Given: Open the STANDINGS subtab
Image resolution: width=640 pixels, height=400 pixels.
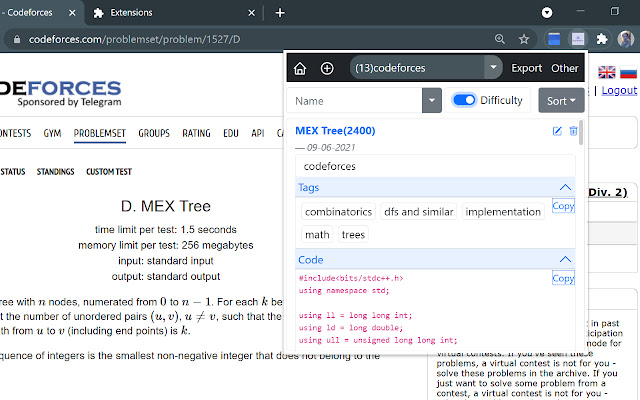Looking at the screenshot, I should [56, 172].
